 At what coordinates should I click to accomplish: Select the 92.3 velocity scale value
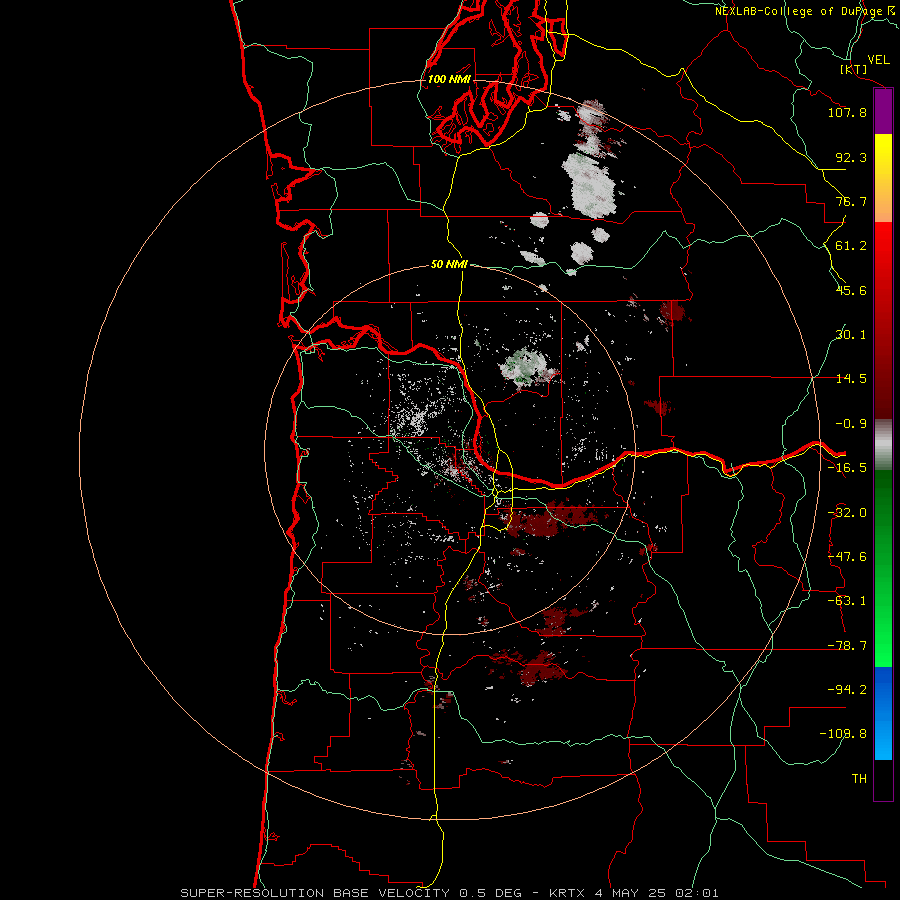[851, 157]
